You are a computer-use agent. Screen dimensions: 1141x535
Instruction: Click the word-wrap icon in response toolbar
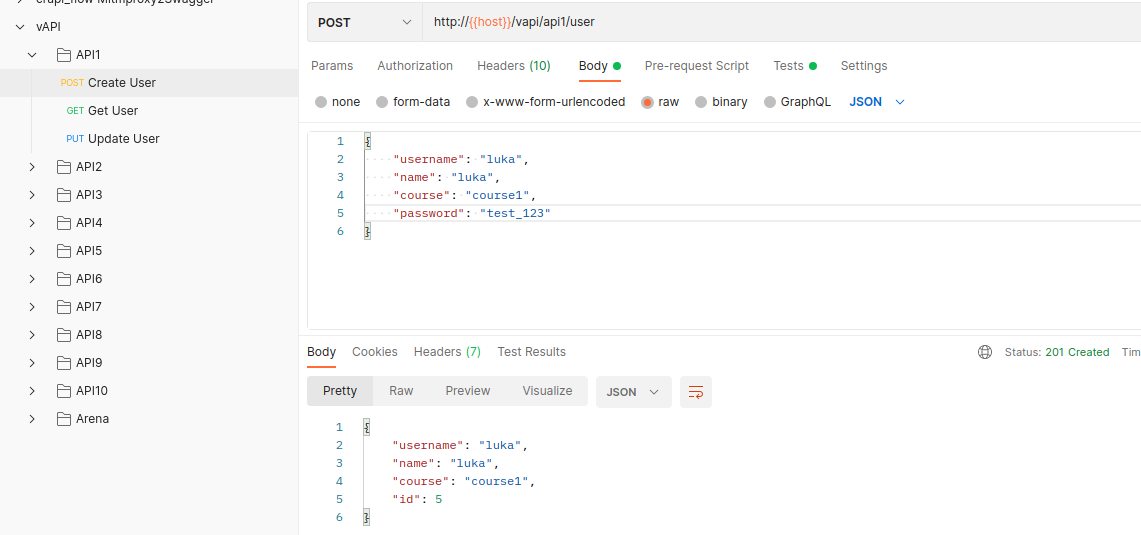pos(696,392)
